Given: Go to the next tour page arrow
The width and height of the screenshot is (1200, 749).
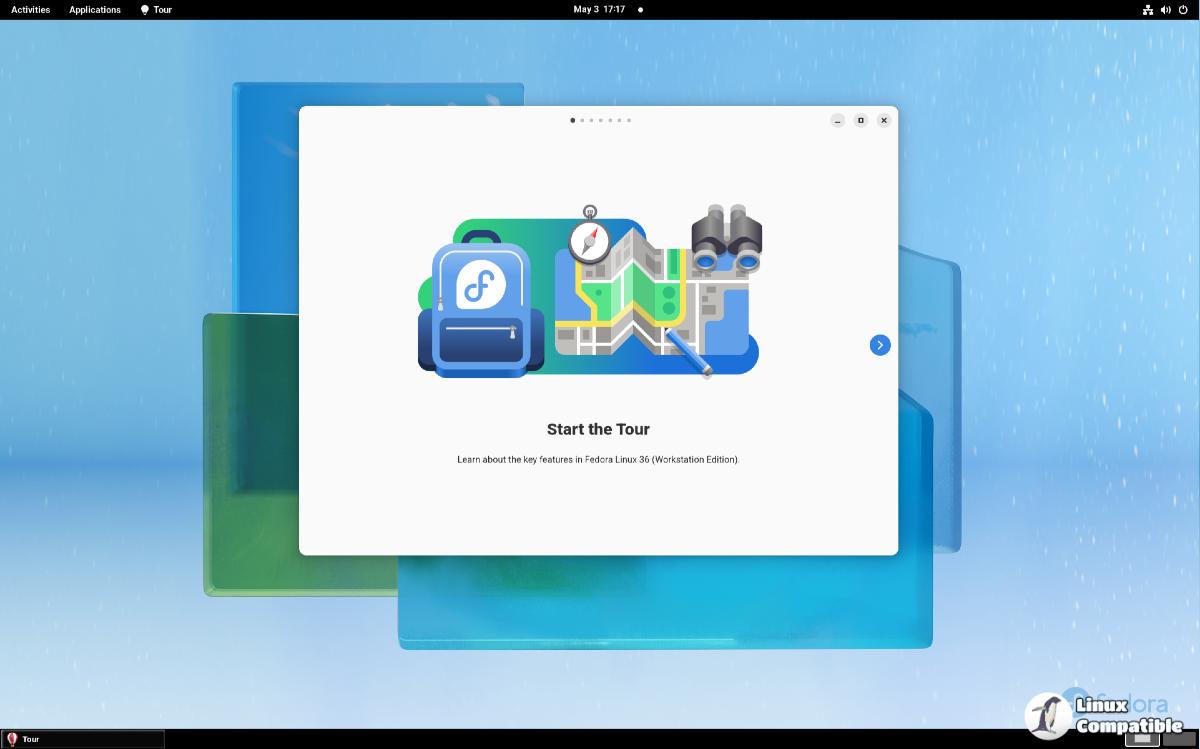Looking at the screenshot, I should (880, 345).
